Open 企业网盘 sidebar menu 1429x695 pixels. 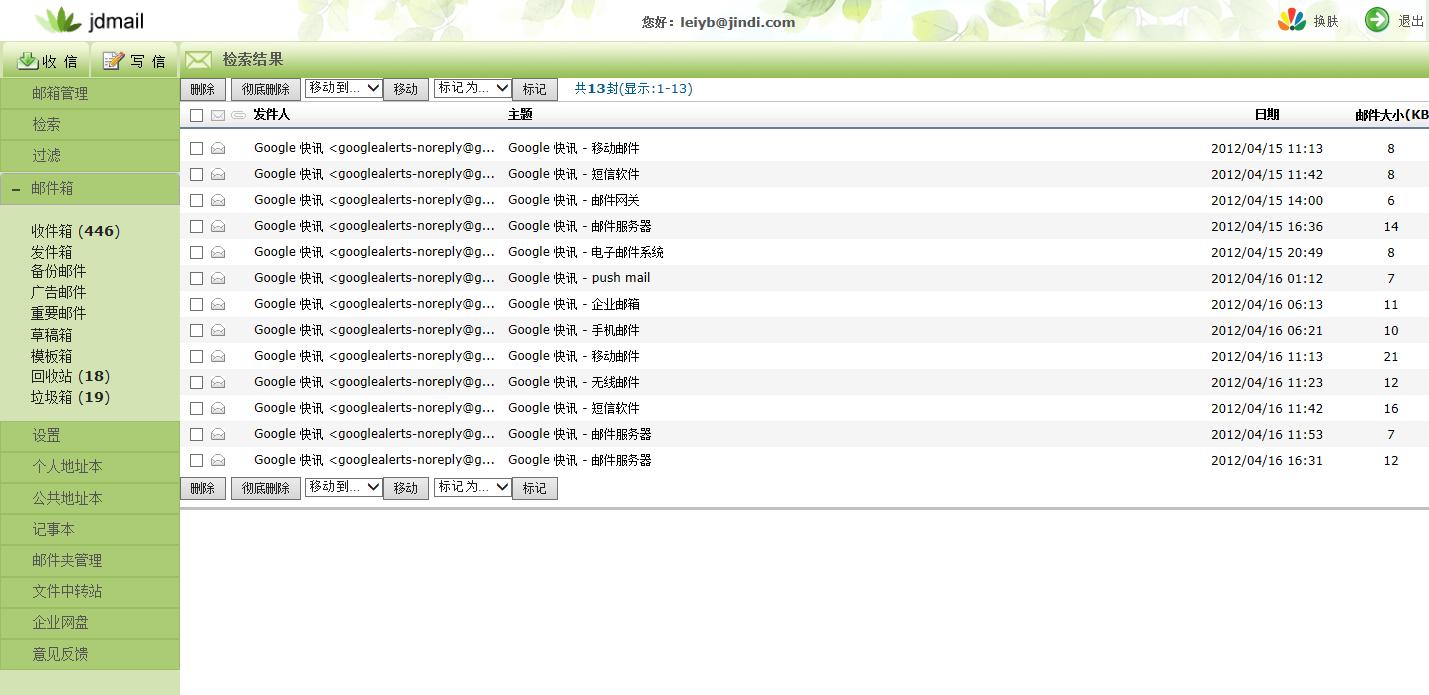(x=90, y=622)
